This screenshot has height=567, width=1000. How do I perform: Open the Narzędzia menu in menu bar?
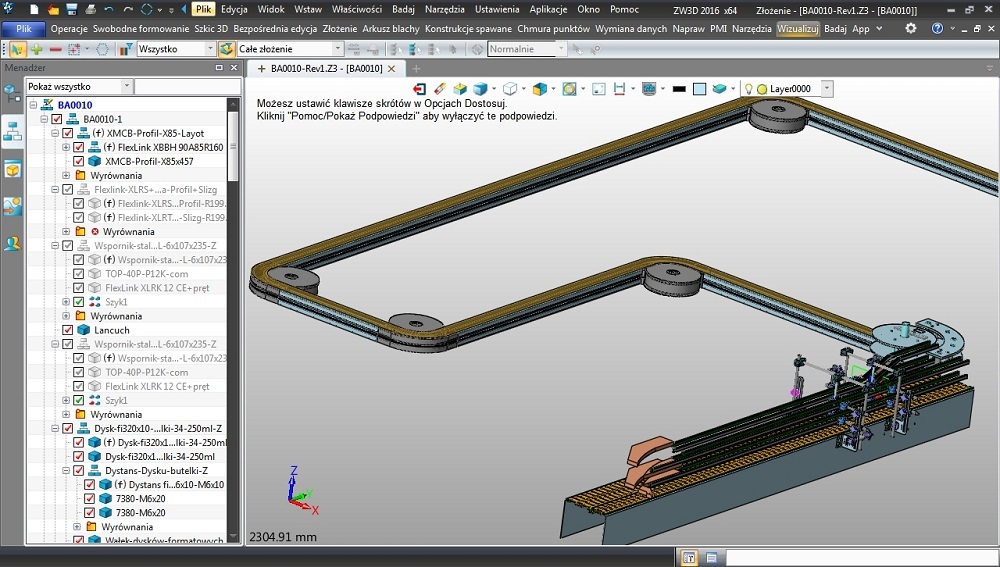coord(444,9)
